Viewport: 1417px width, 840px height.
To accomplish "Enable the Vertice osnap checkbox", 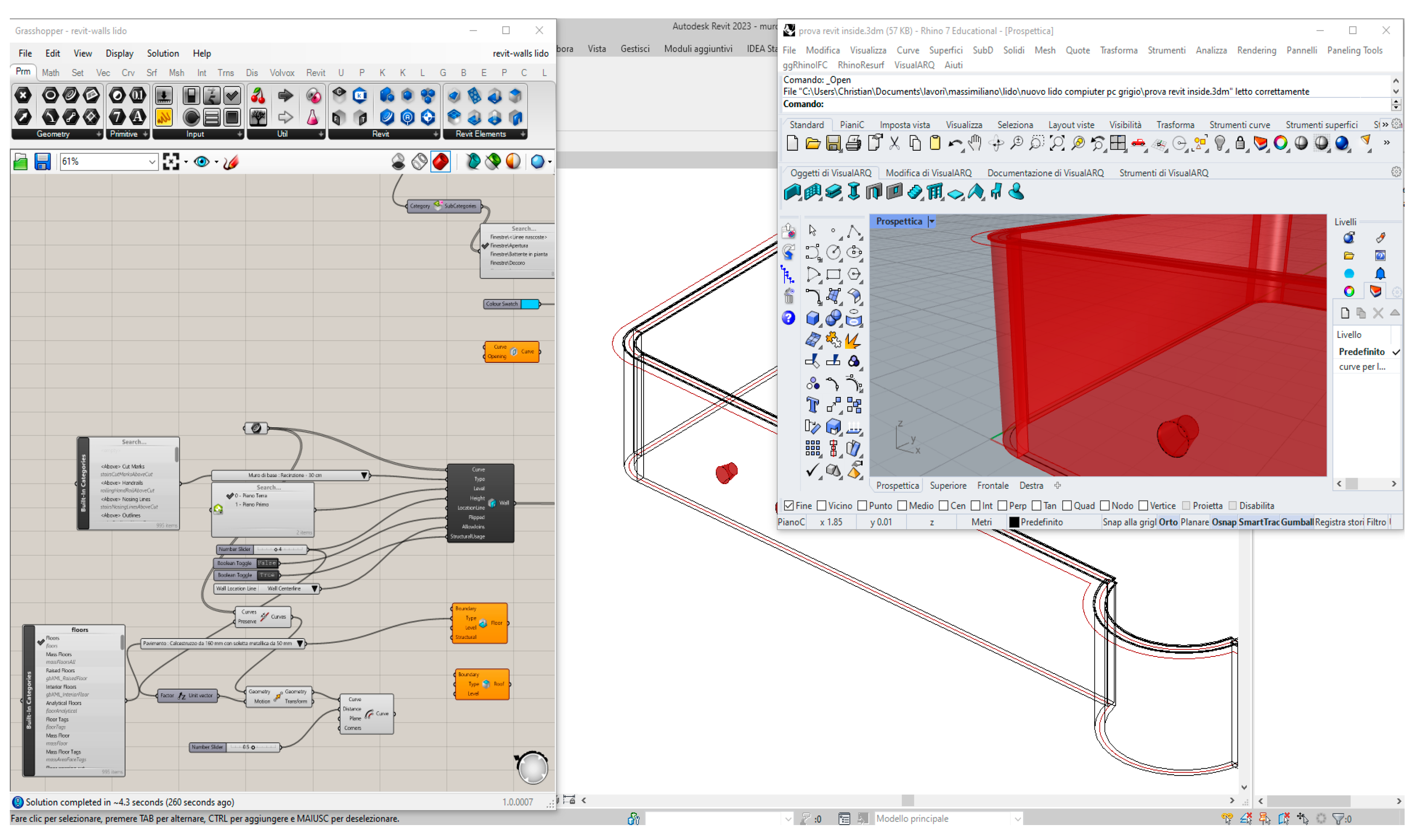I will 1143,505.
